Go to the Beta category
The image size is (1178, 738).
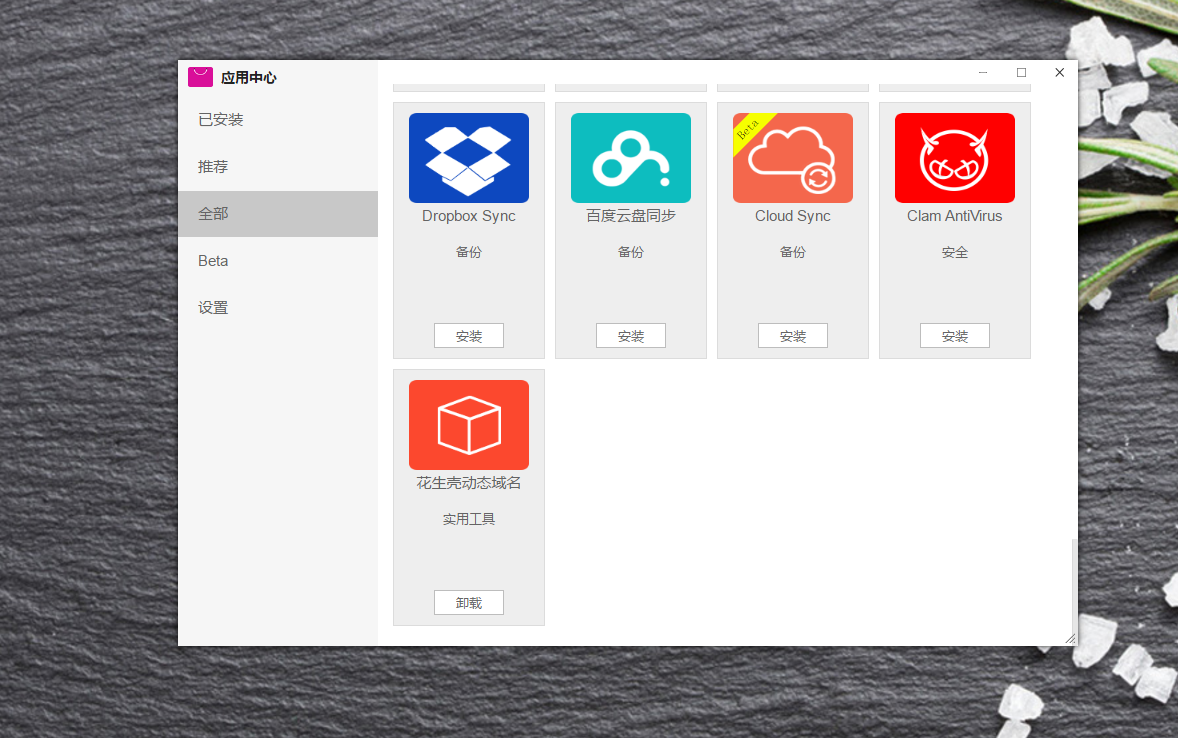click(x=213, y=261)
